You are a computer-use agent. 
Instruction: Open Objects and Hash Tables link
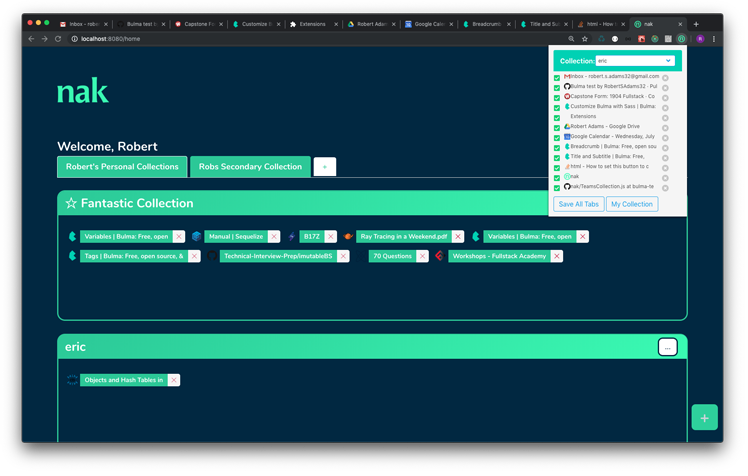[124, 380]
